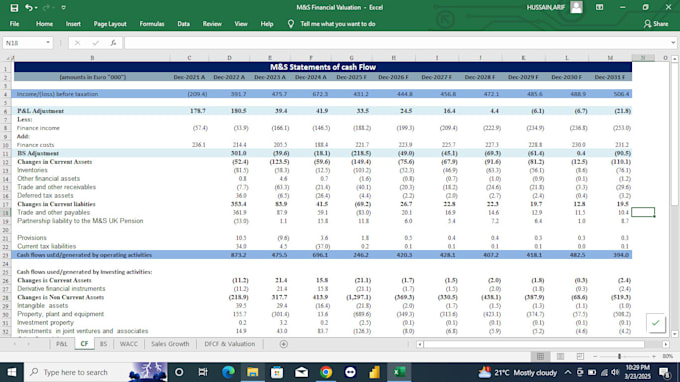Switch to Normal view icon in status bar

[x=540, y=356]
